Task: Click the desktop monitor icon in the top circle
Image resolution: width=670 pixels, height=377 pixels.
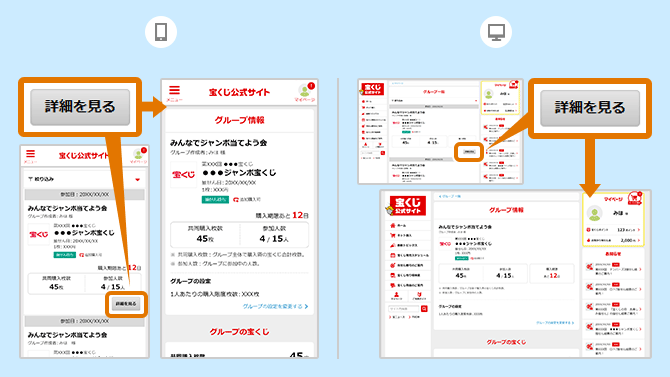Action: click(x=496, y=32)
